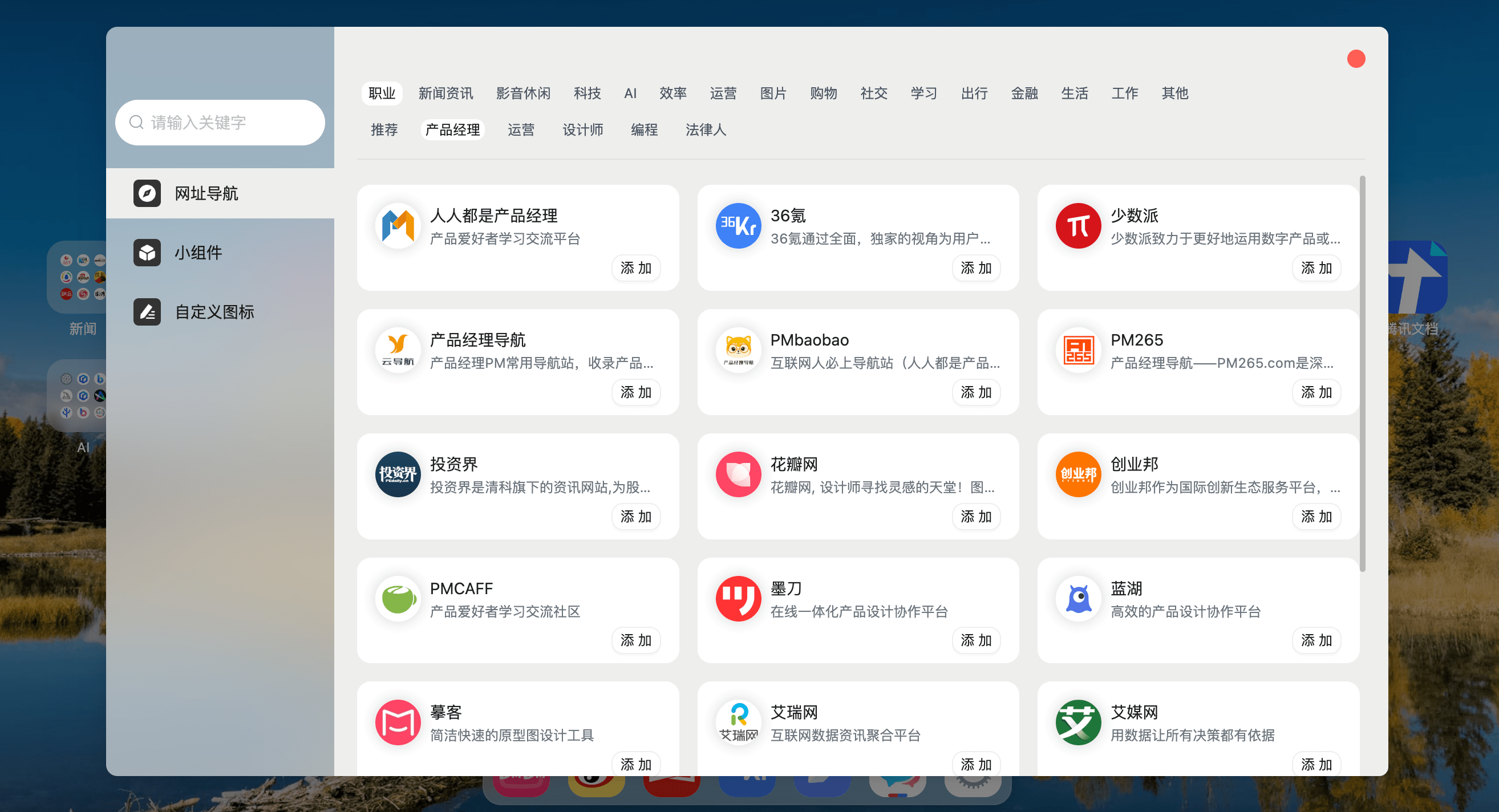Image resolution: width=1499 pixels, height=812 pixels.
Task: Switch to the 影音休闲 category
Action: pyautogui.click(x=523, y=93)
